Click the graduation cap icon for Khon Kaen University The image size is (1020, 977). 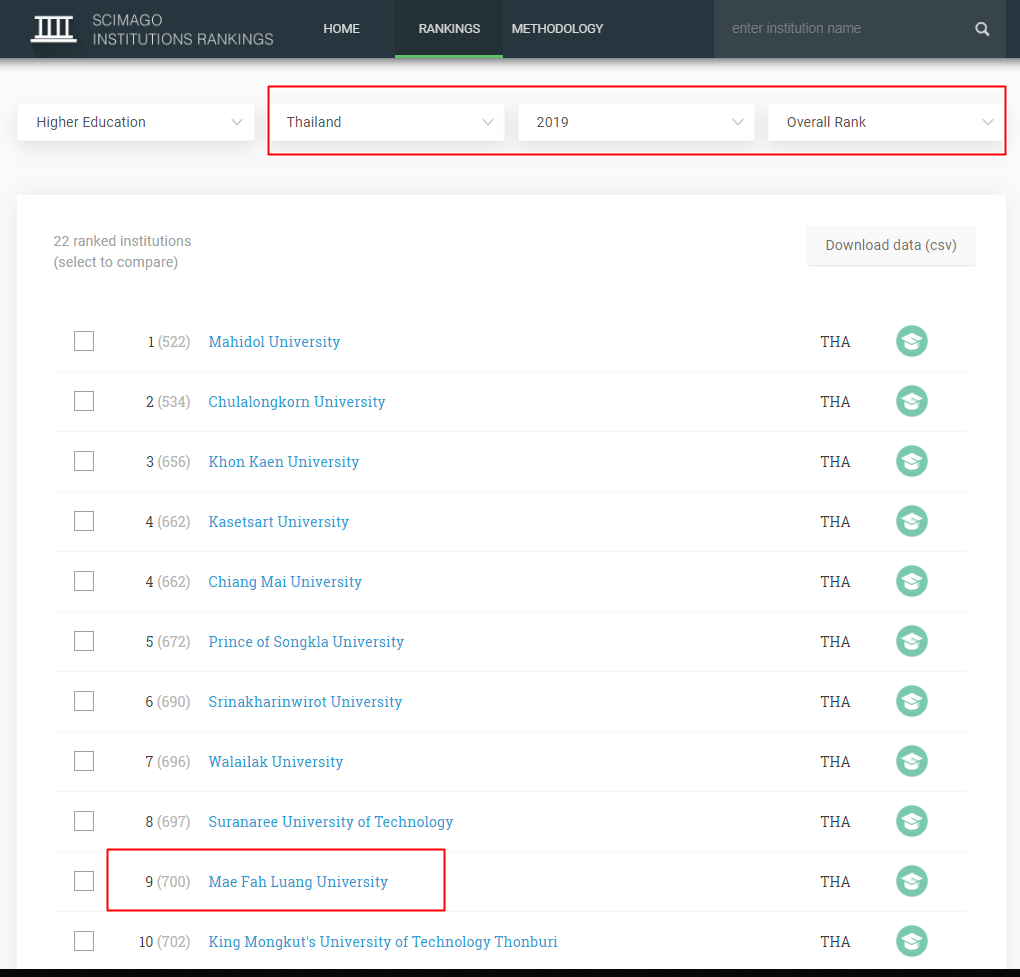[911, 461]
